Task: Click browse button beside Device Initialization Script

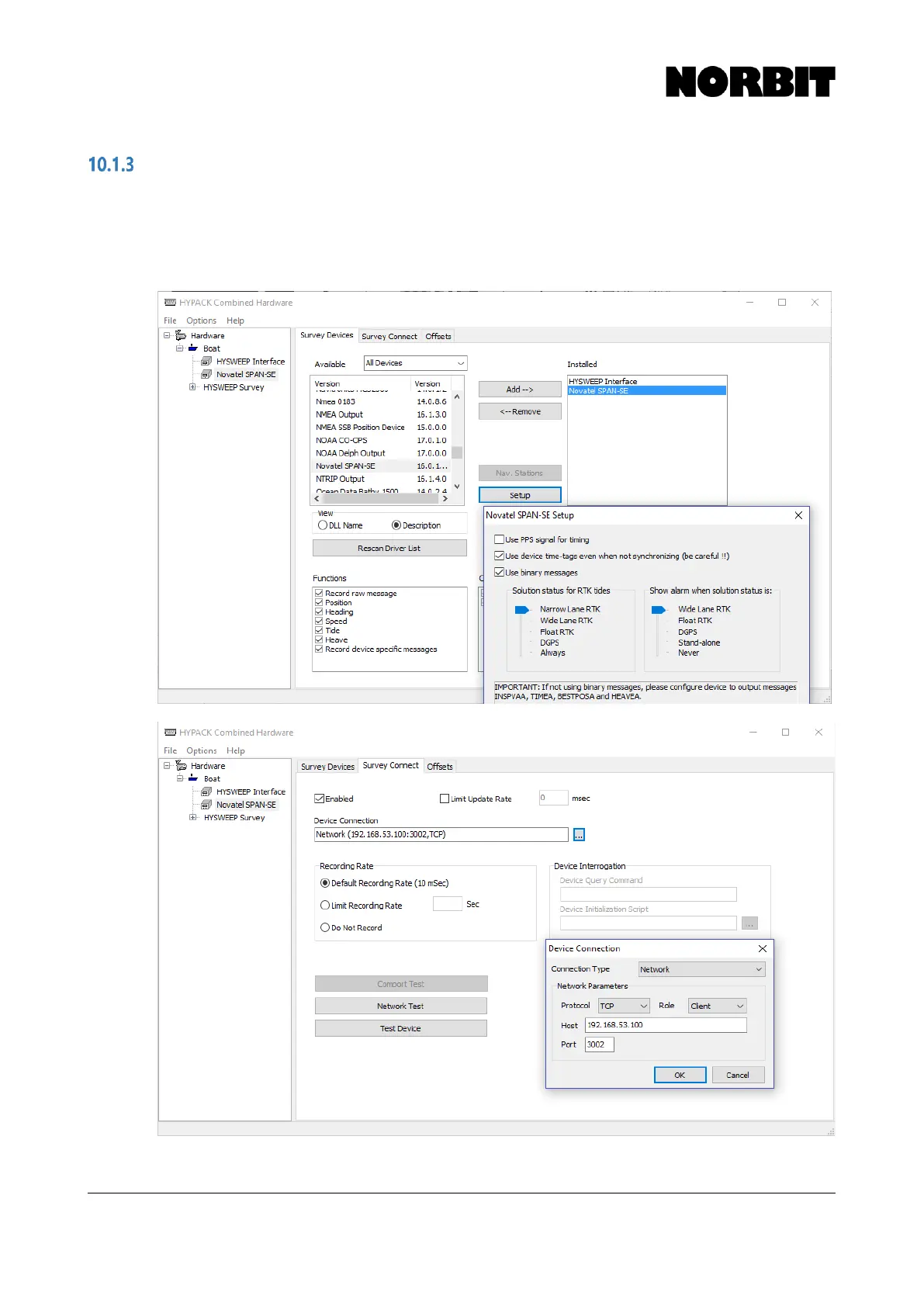Action: [x=749, y=923]
